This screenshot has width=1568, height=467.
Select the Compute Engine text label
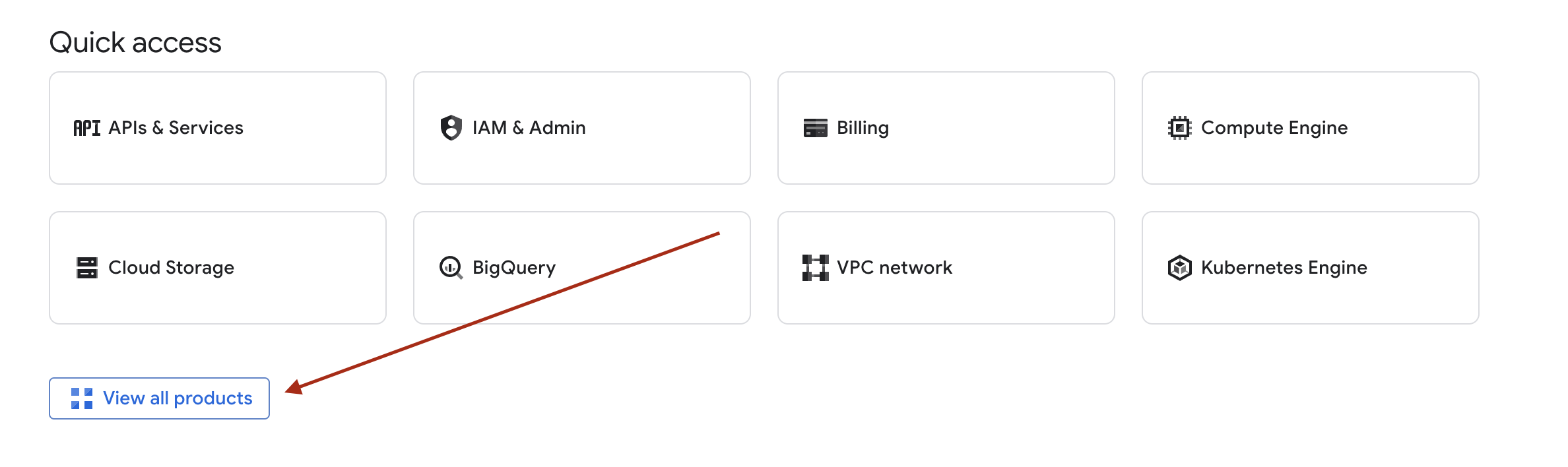click(x=1274, y=128)
